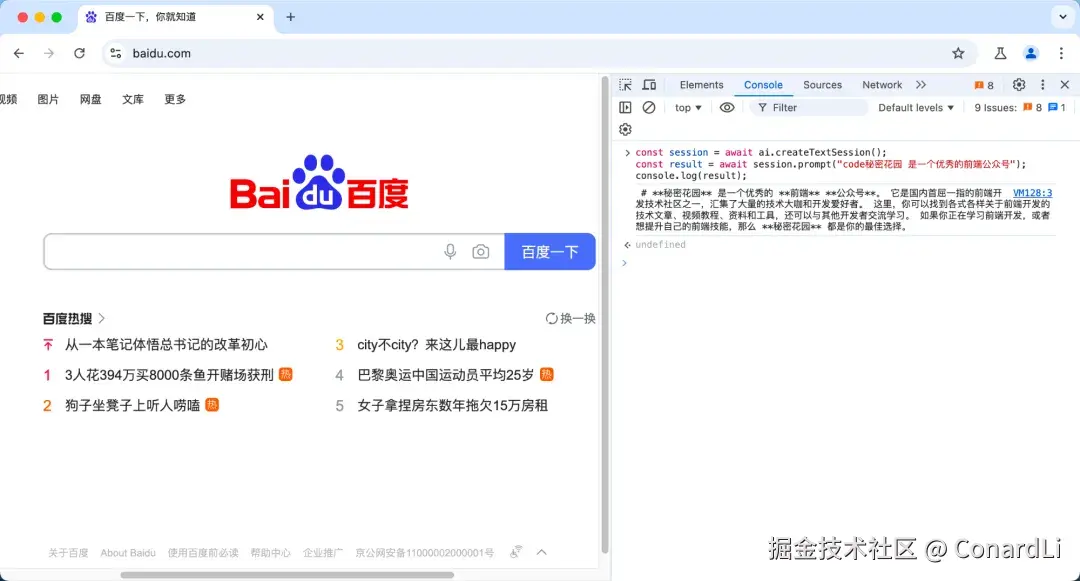
Task: Close the Baidu browser tab
Action: click(260, 17)
